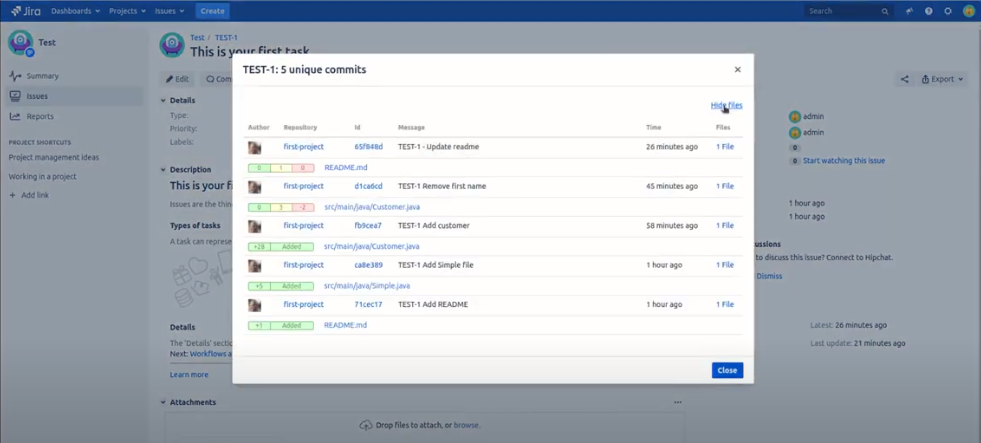Click 1 File link for Add customer commit
This screenshot has width=981, height=443.
pyautogui.click(x=724, y=225)
